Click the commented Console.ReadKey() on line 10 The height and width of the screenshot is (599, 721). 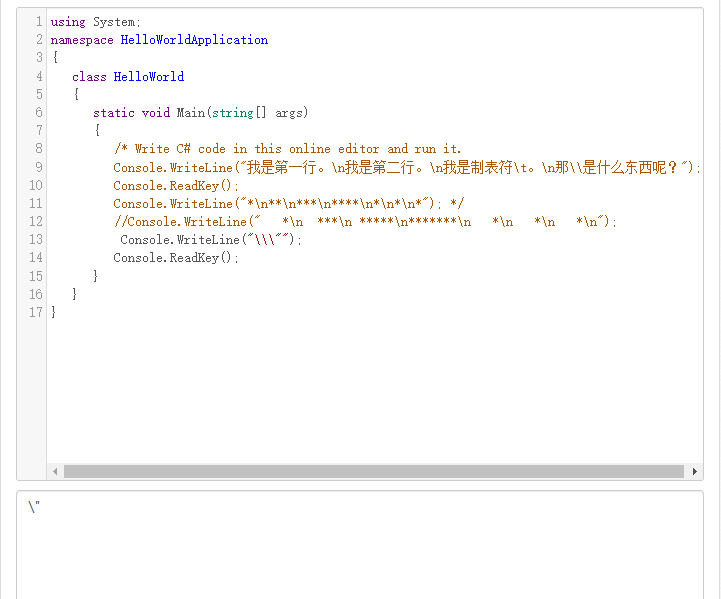point(176,185)
